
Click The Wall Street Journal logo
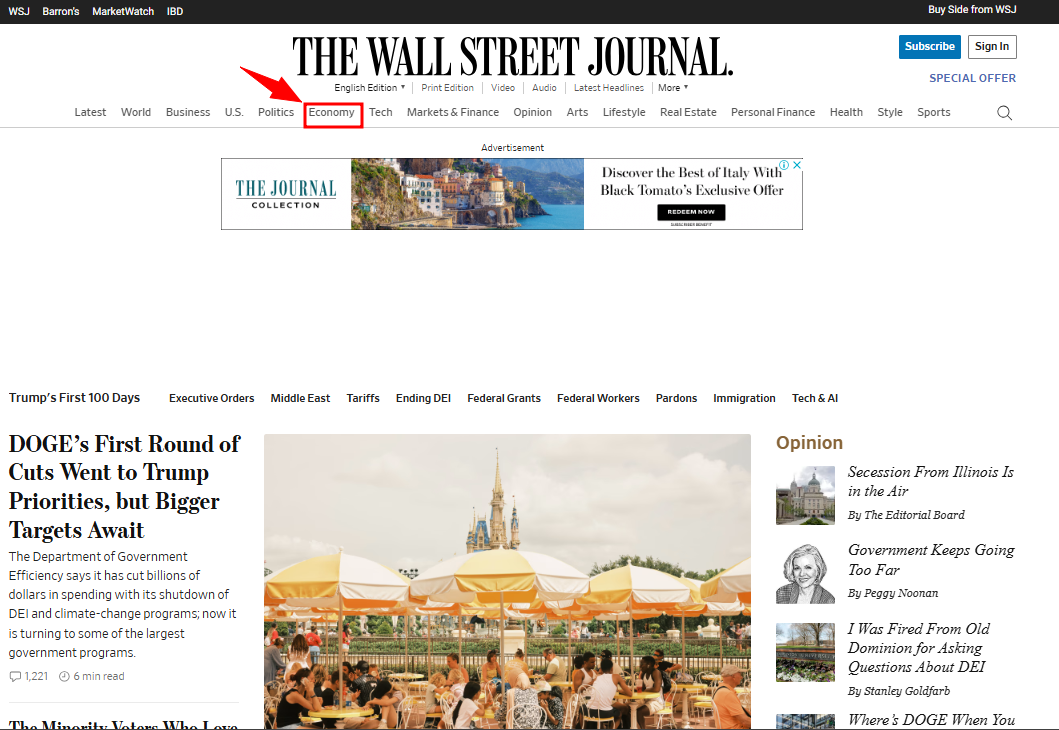[x=512, y=56]
